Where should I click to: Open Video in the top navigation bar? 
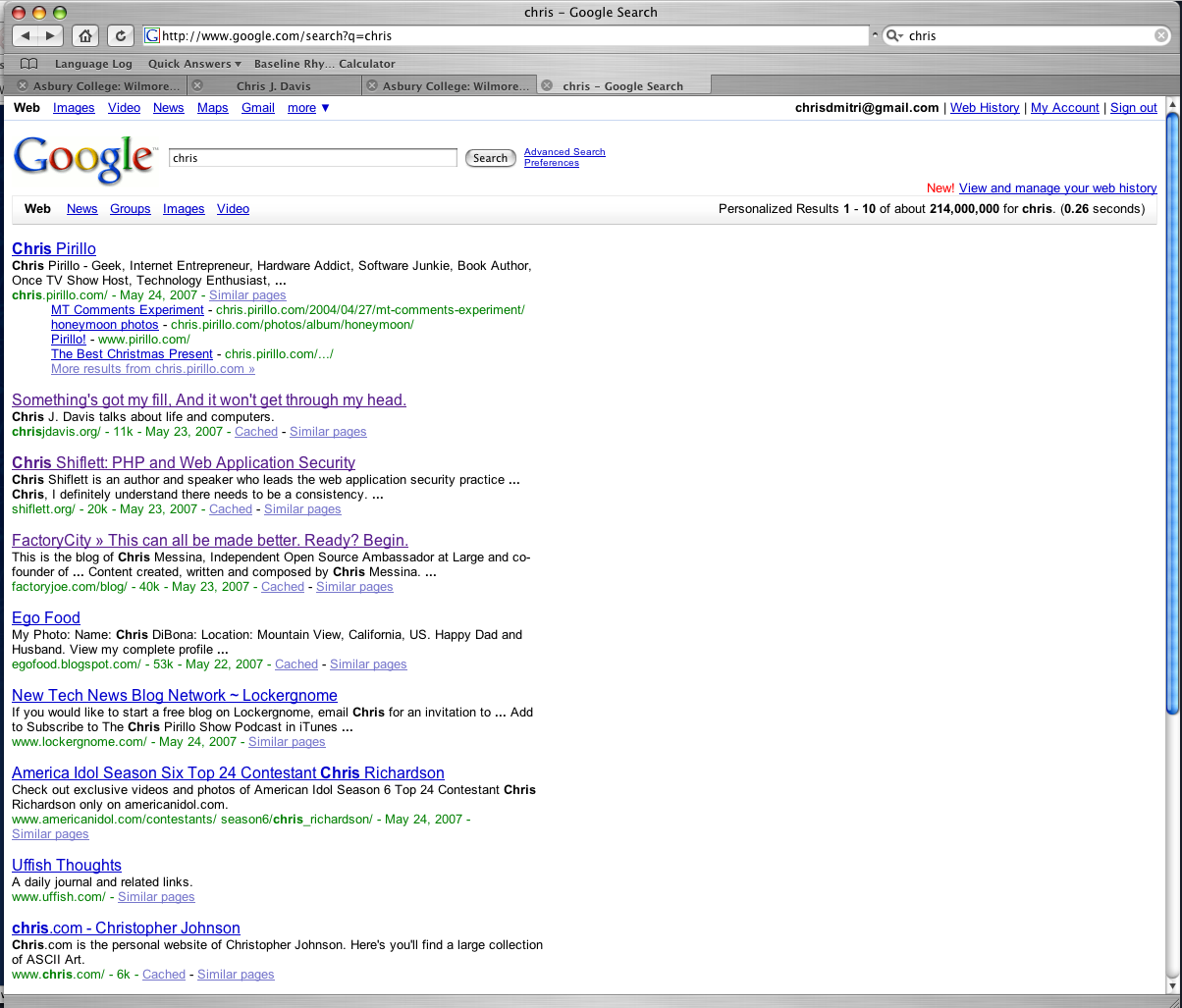click(124, 108)
